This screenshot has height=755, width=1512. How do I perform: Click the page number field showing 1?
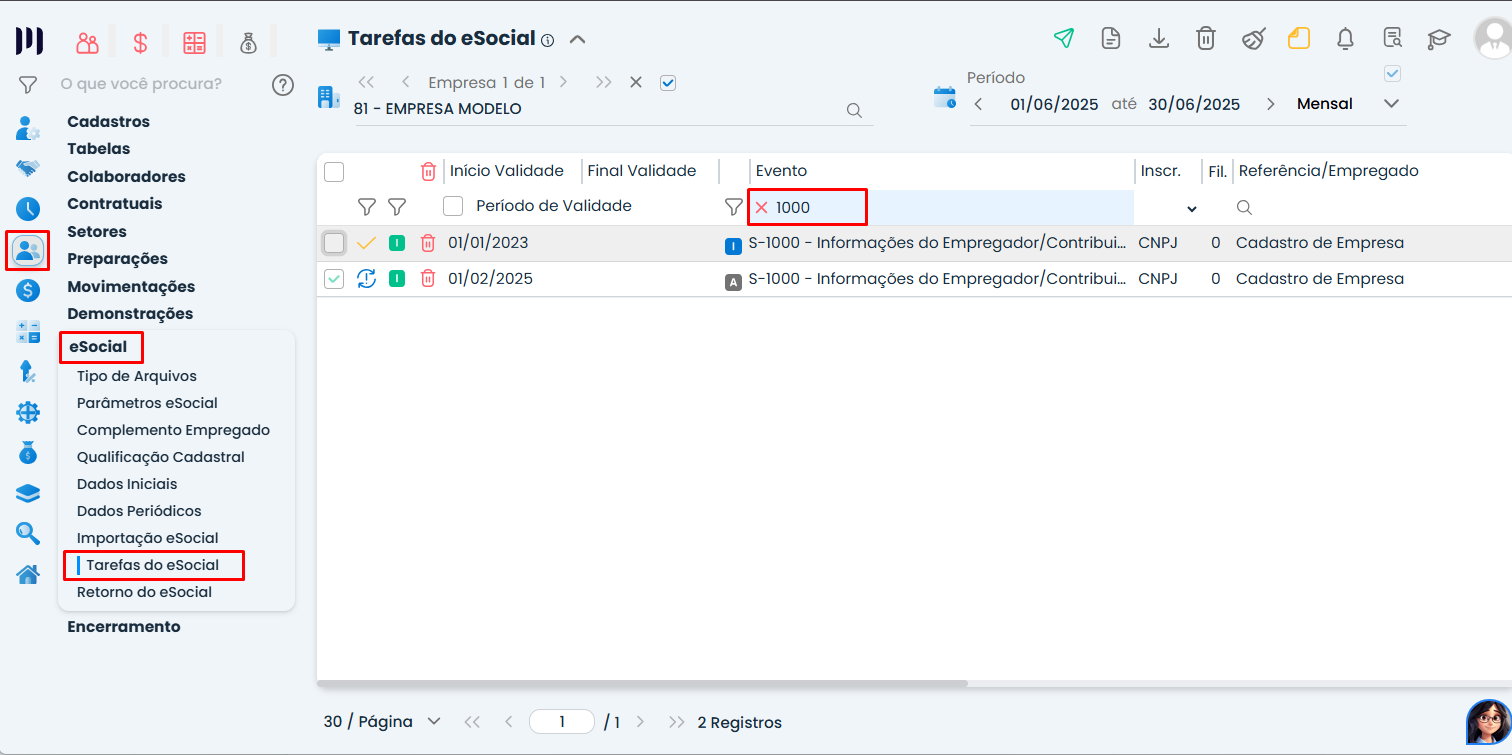pos(562,722)
